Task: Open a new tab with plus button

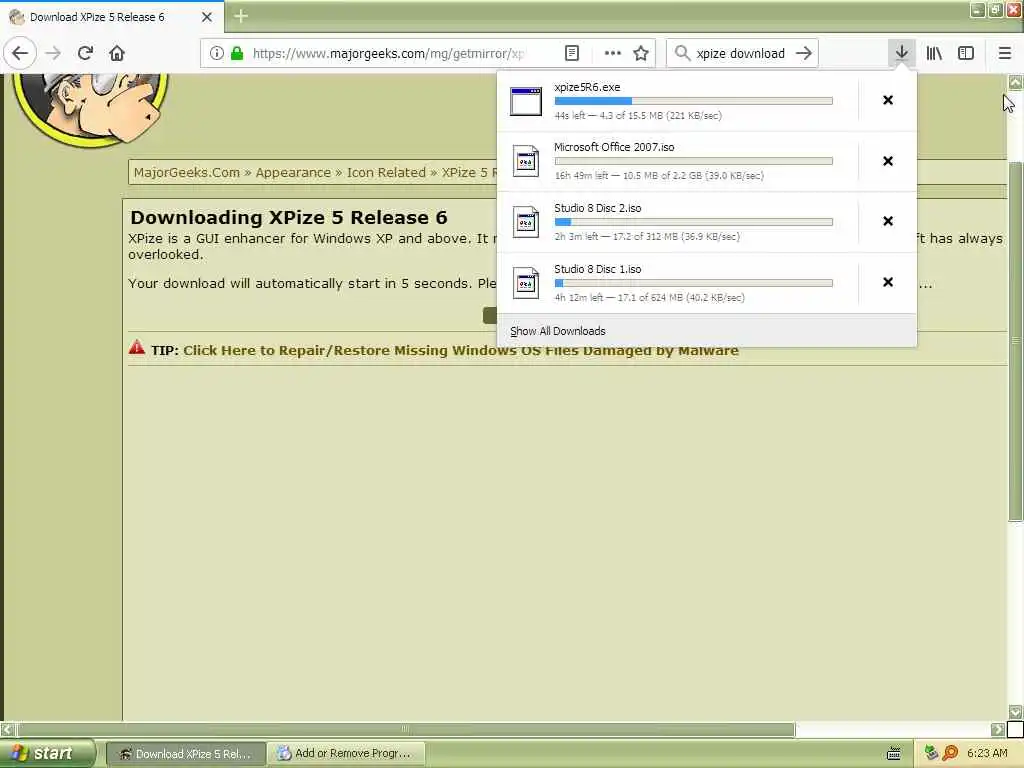Action: (x=240, y=16)
